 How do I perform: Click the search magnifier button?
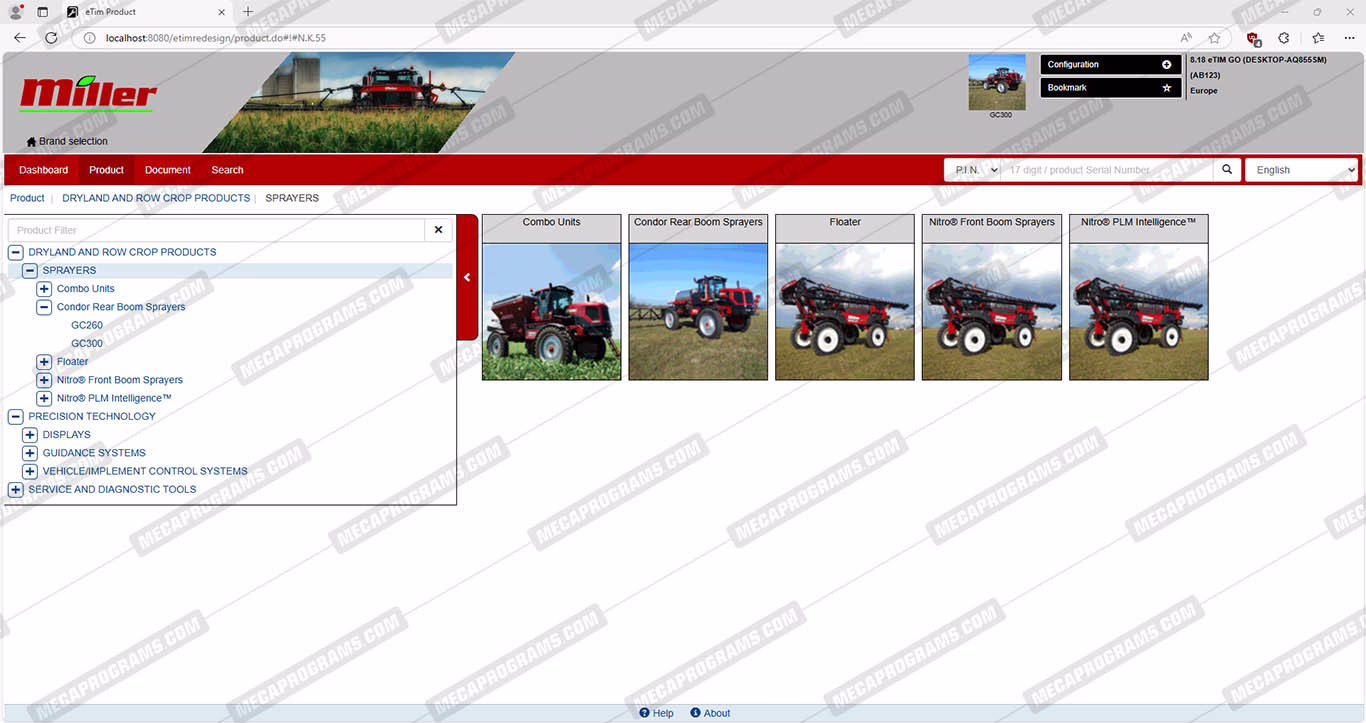1227,170
